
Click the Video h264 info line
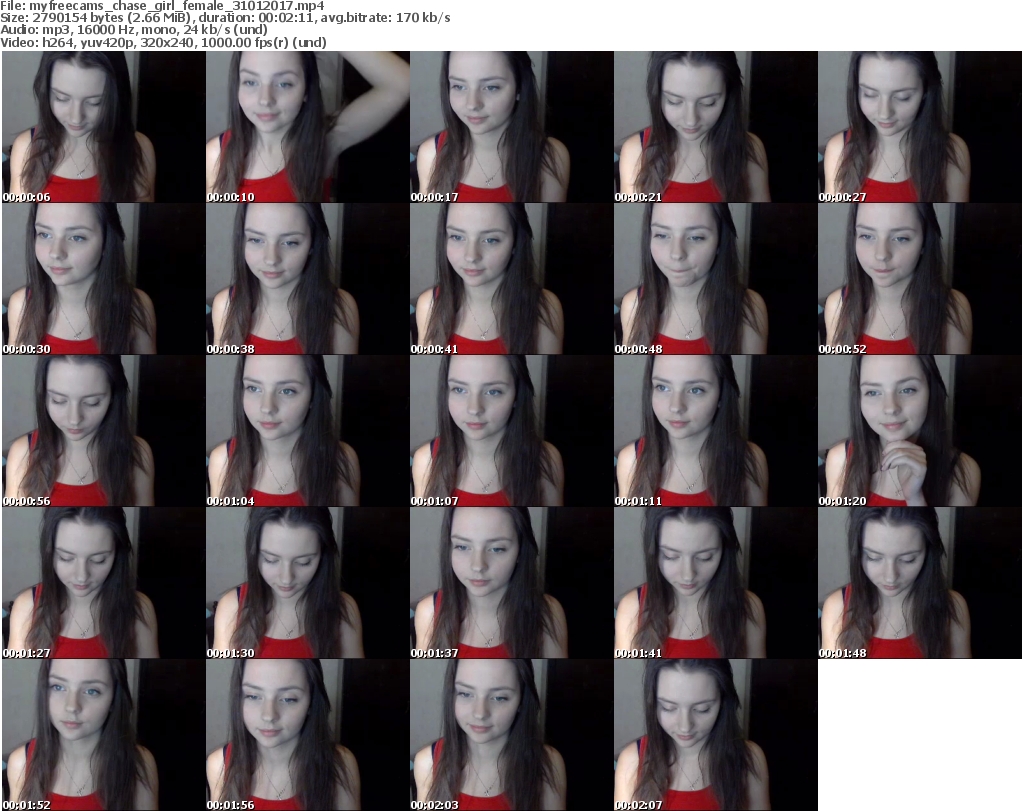pos(161,42)
